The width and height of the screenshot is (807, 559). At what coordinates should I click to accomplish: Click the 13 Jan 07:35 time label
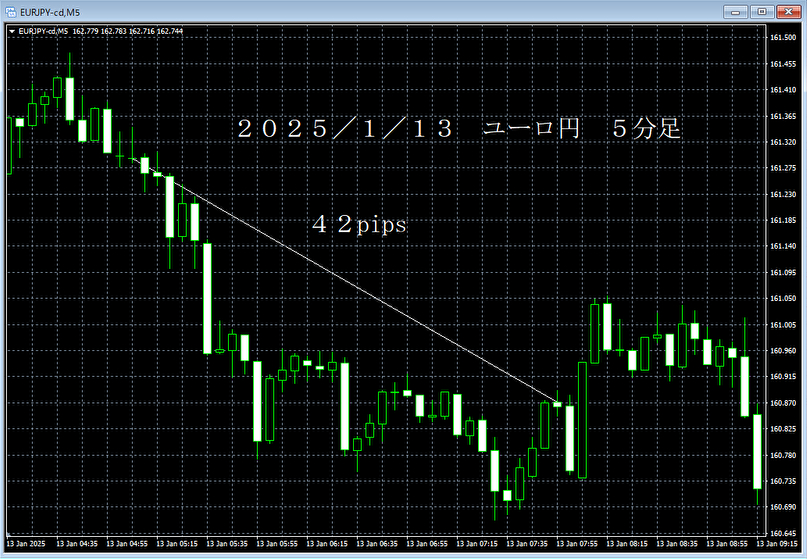coord(526,544)
